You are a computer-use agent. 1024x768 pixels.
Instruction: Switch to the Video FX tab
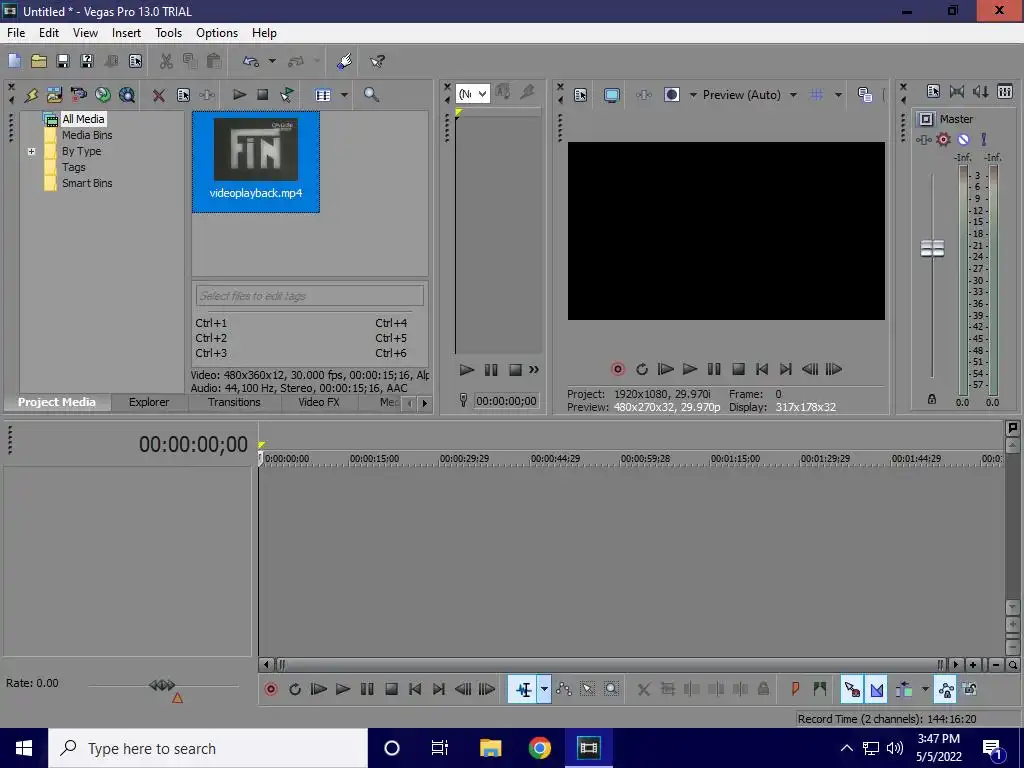tap(319, 402)
